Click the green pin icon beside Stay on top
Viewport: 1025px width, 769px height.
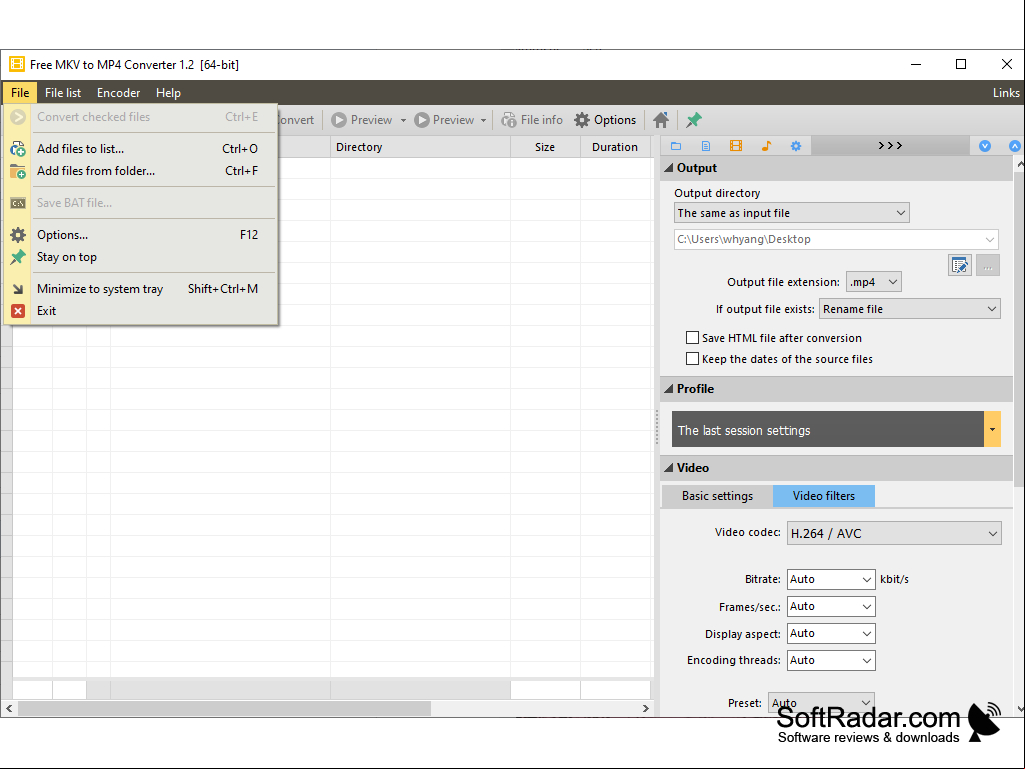coord(18,257)
